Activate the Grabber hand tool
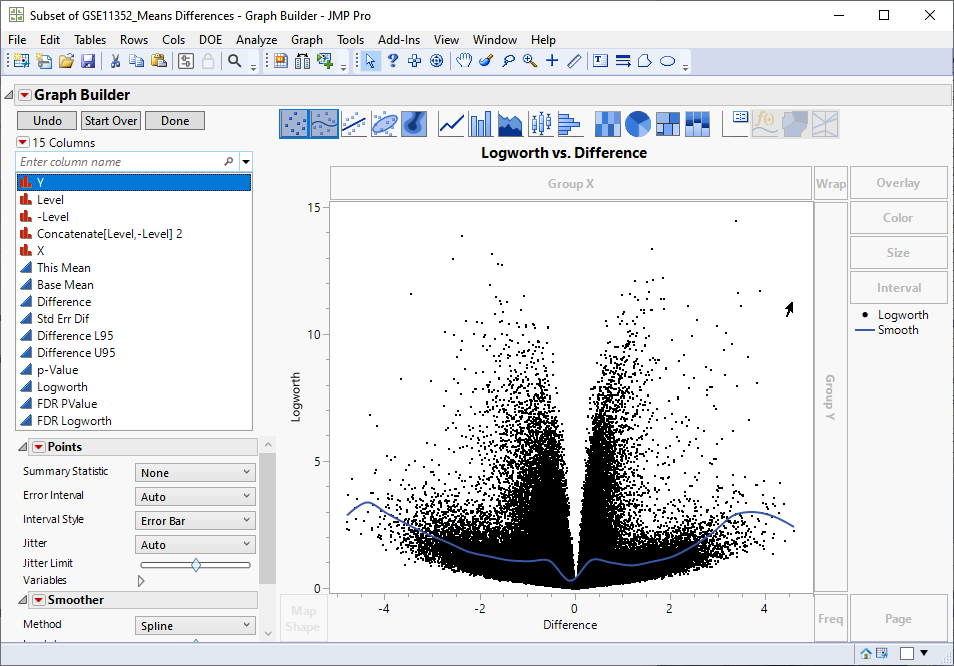Screen dimensions: 954x666 point(464,61)
